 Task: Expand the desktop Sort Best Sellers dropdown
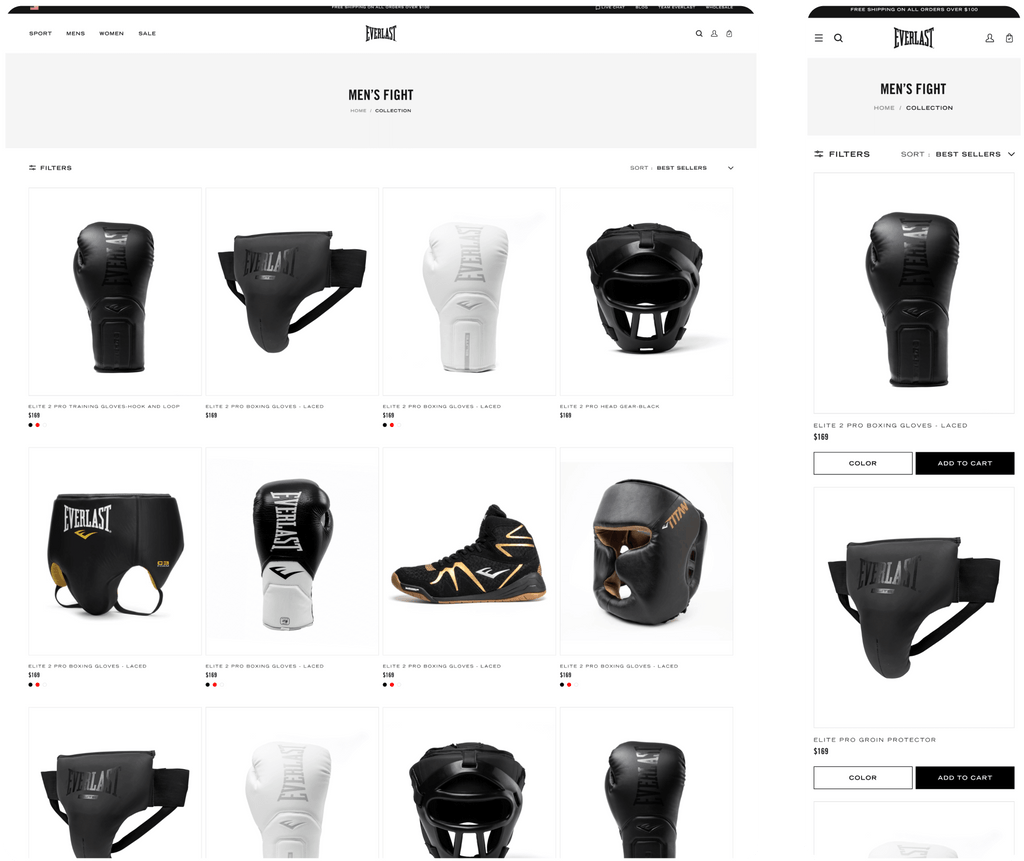click(x=682, y=168)
